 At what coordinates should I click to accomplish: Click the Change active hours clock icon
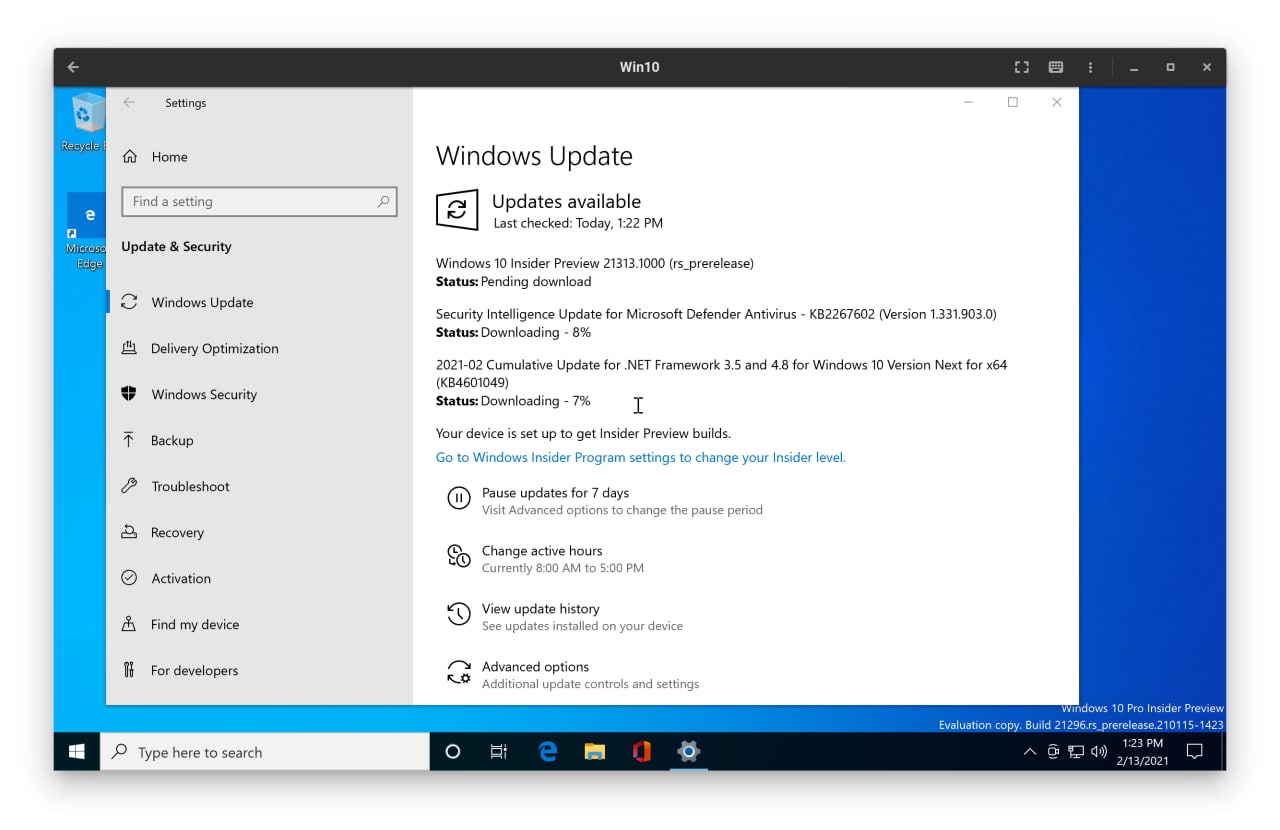[459, 556]
